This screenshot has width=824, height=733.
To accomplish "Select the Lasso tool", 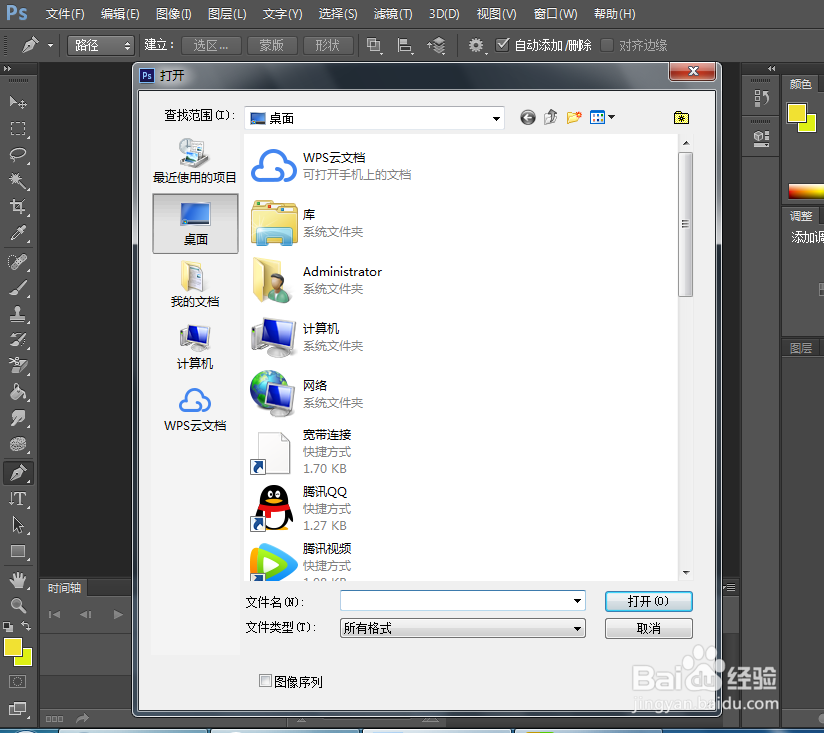I will point(18,154).
